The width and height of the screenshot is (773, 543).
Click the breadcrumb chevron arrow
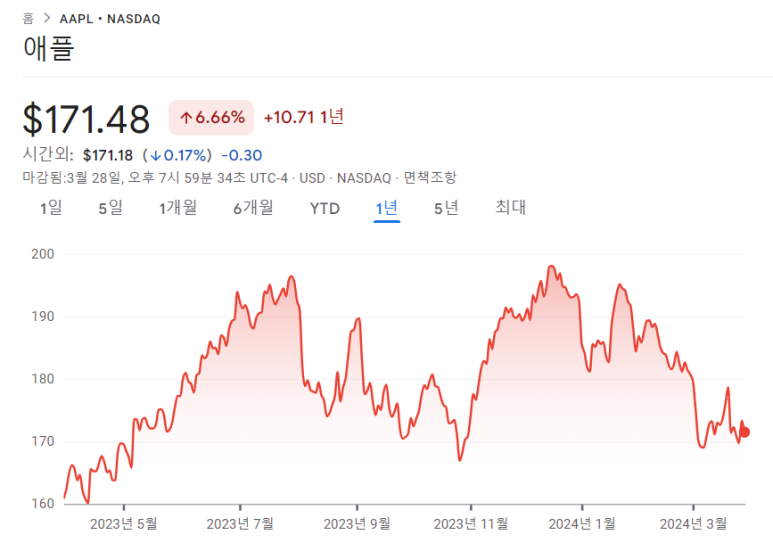pyautogui.click(x=47, y=18)
